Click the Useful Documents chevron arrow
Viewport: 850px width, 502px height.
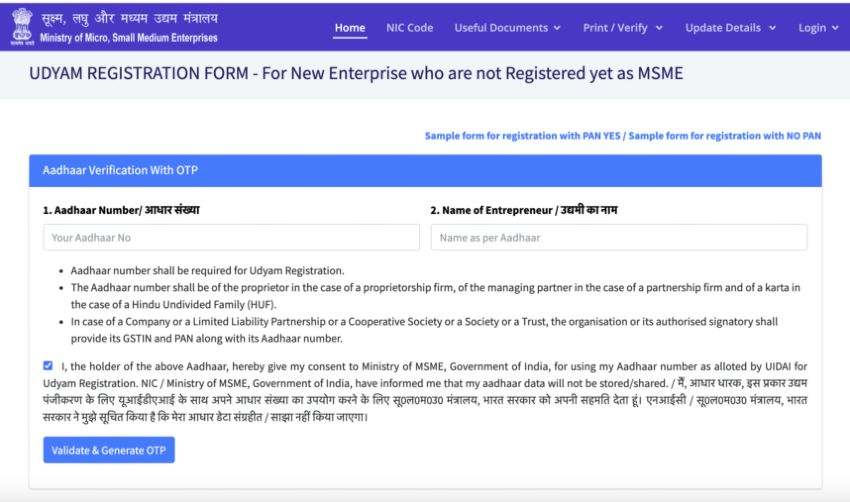click(557, 28)
